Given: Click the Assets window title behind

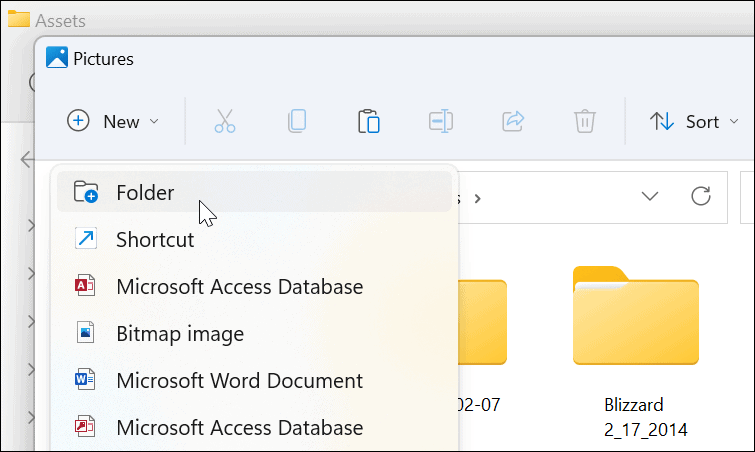Looking at the screenshot, I should click(59, 19).
